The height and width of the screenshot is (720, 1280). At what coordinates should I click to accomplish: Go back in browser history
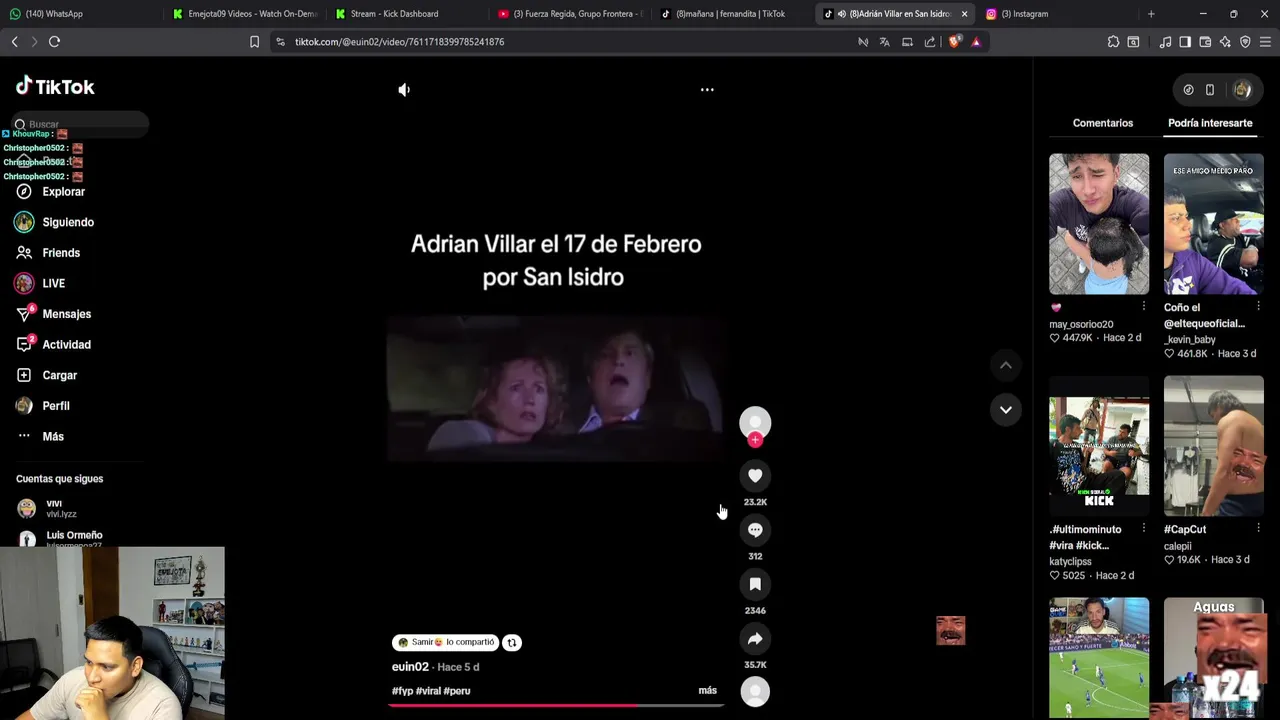coord(14,42)
